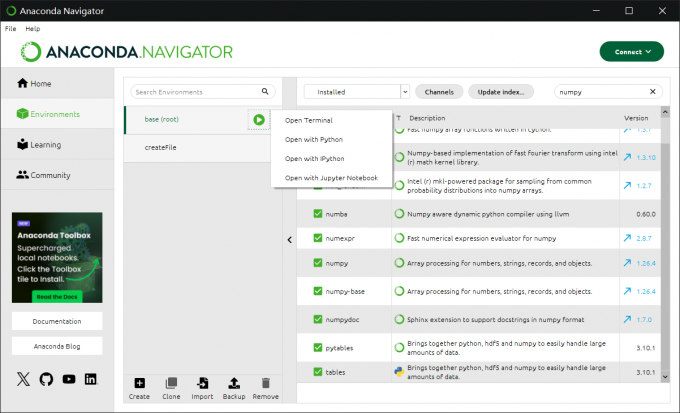
Task: Click the green play button for base (root)
Action: coord(259,120)
